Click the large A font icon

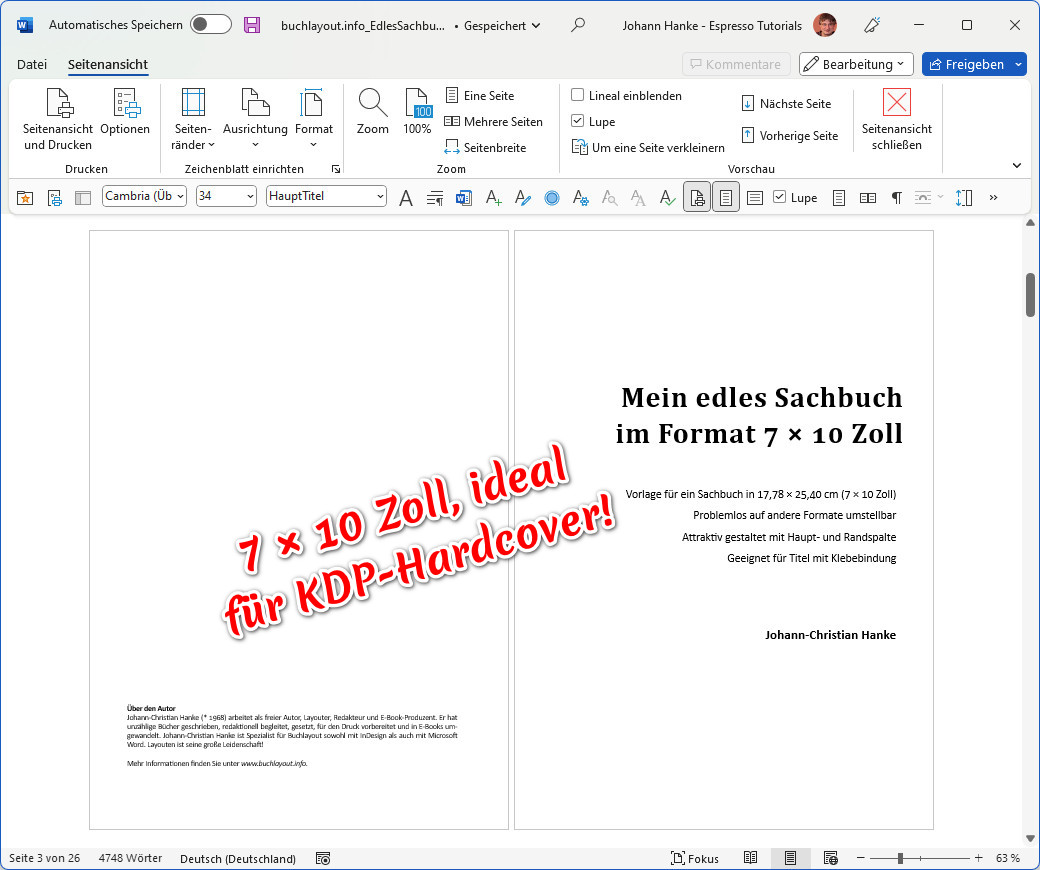pyautogui.click(x=406, y=198)
